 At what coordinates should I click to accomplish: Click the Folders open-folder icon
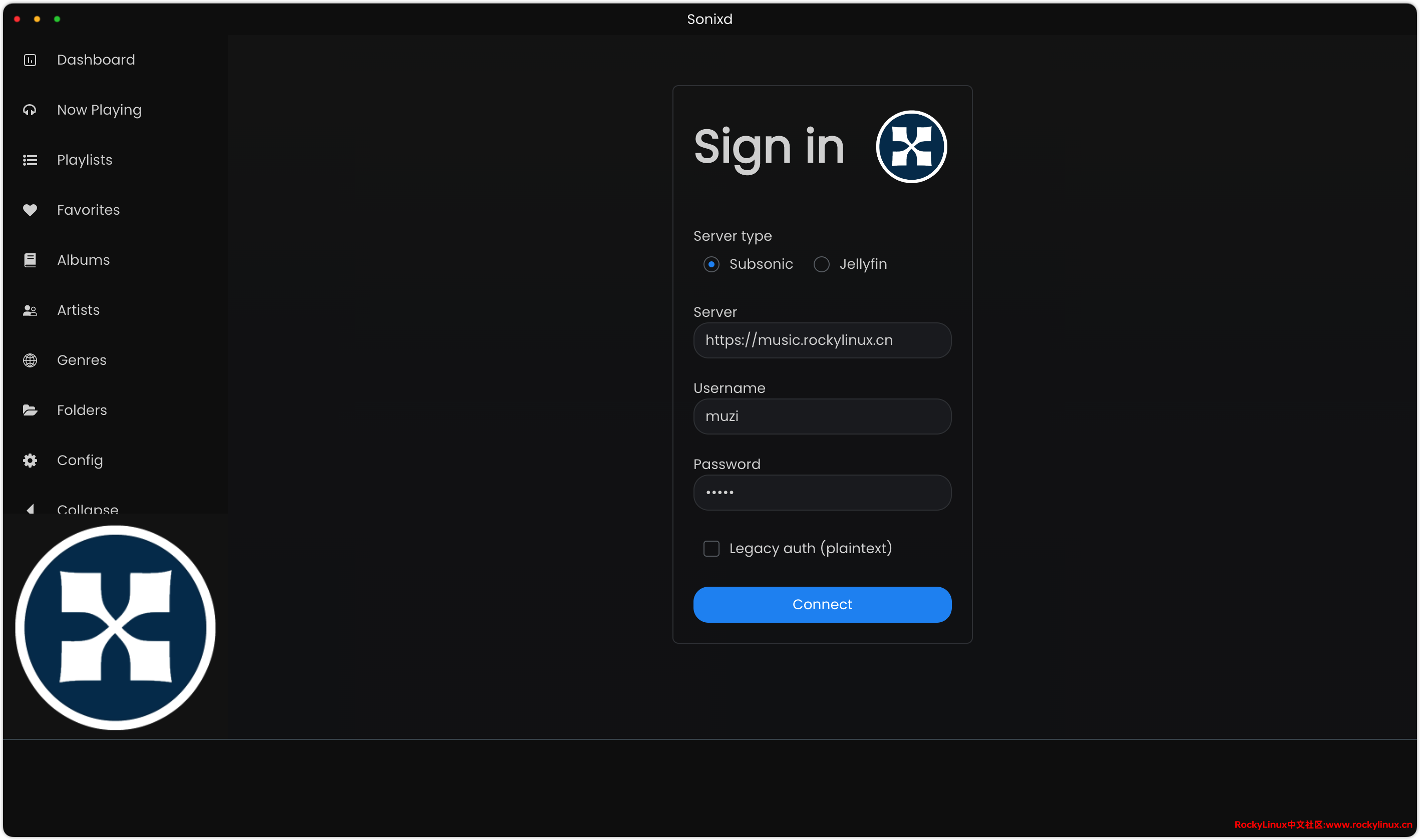click(x=30, y=410)
